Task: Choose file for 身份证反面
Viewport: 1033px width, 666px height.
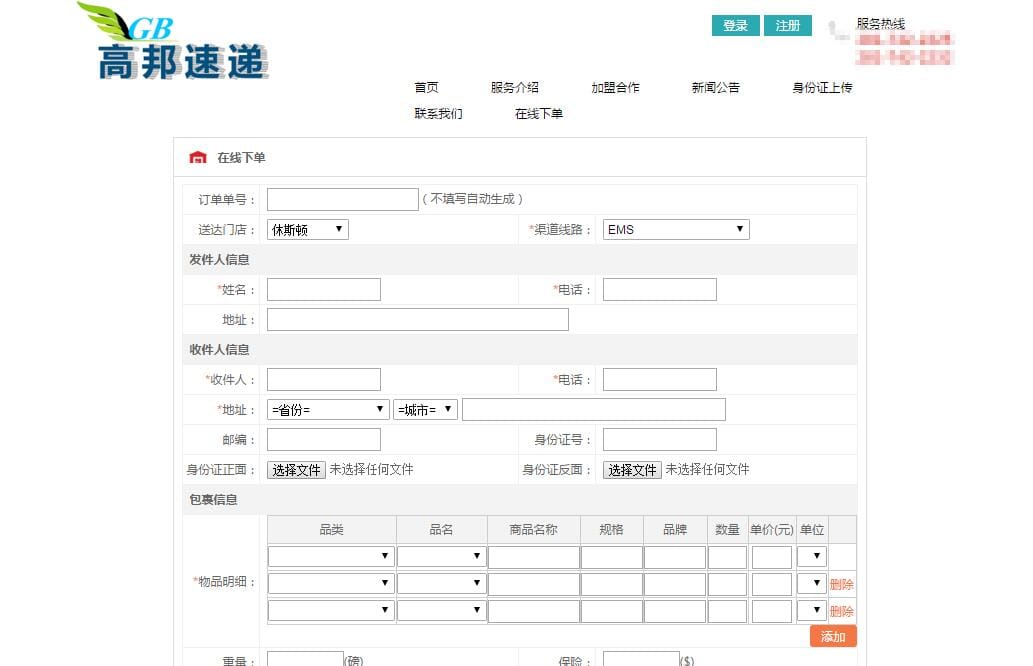Action: (632, 470)
